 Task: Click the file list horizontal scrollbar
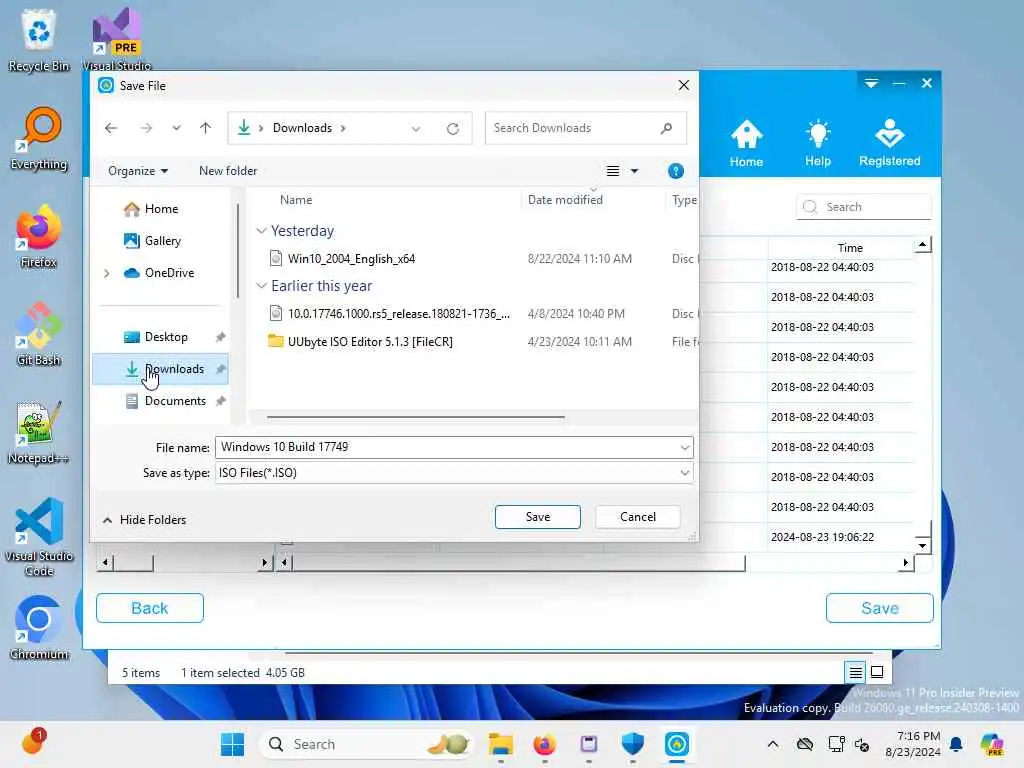(x=415, y=417)
